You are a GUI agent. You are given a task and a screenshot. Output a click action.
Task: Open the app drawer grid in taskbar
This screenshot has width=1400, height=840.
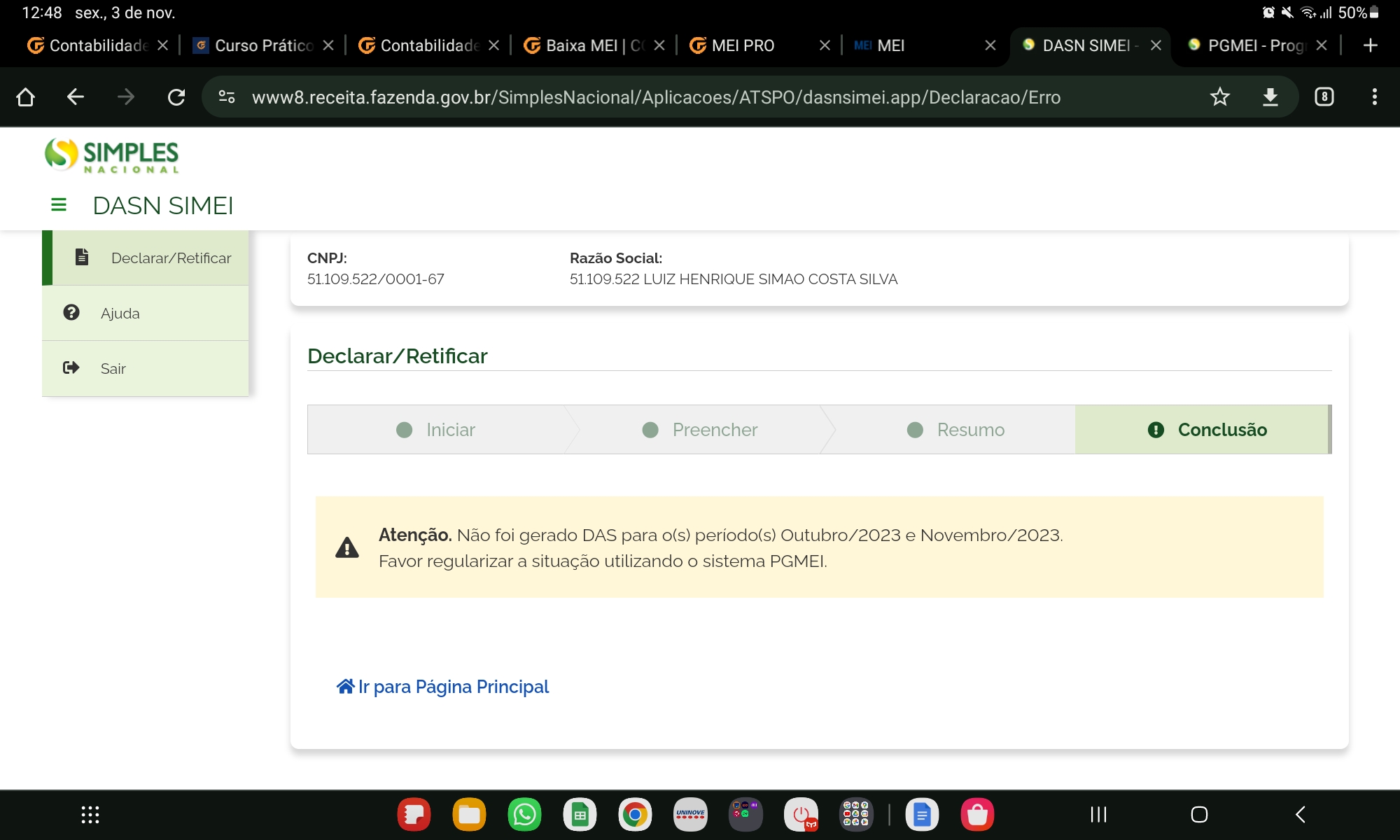[x=90, y=815]
